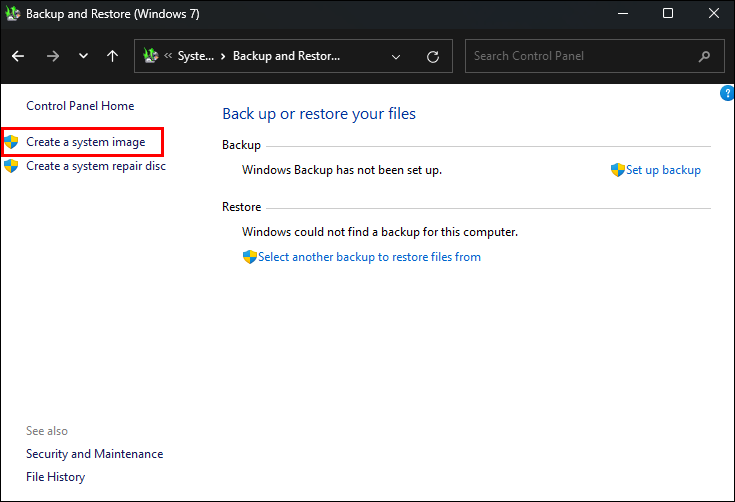Image resolution: width=735 pixels, height=502 pixels.
Task: Expand the address bar history dropdown
Action: tap(397, 56)
